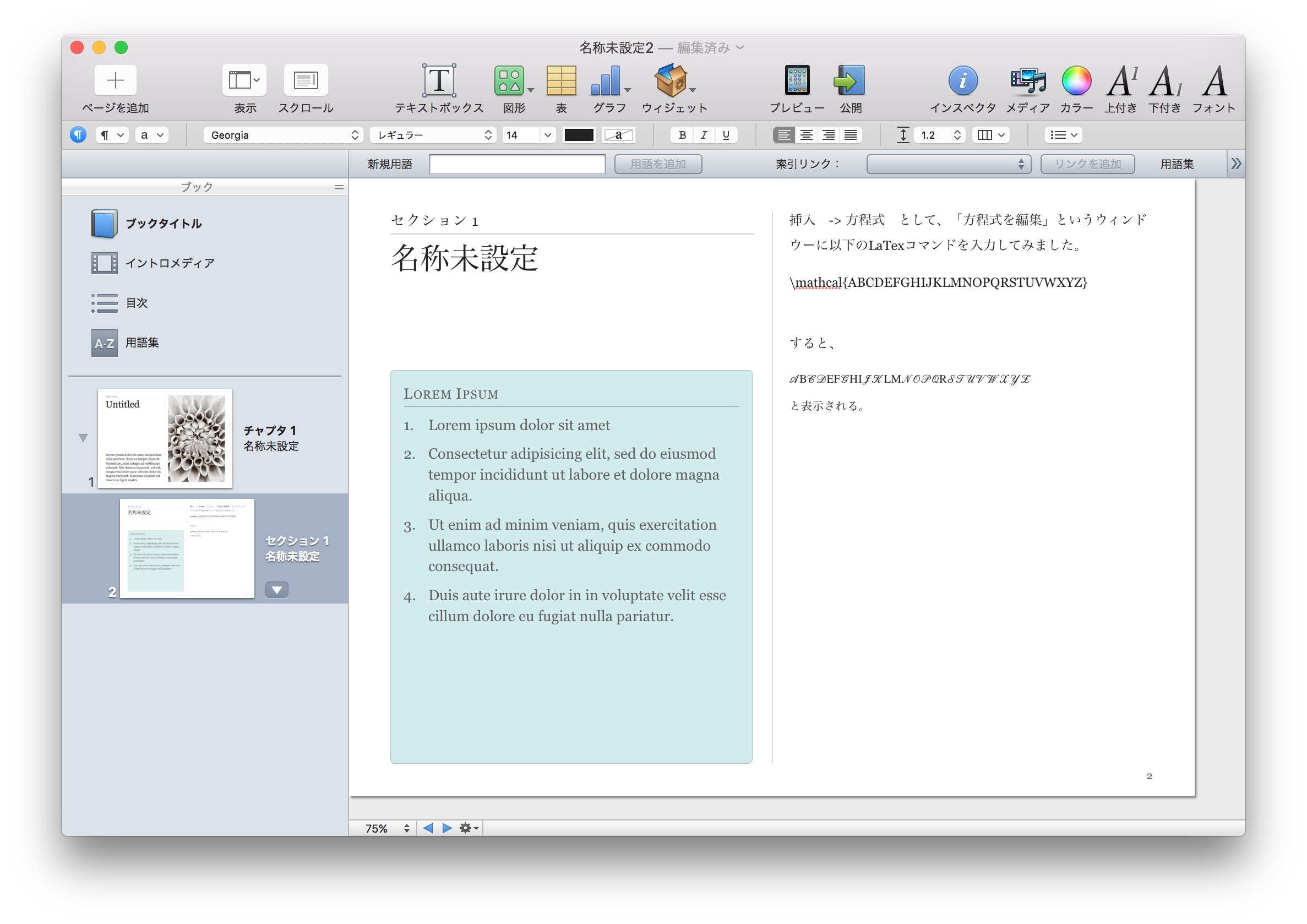Select center text alignment
This screenshot has width=1307, height=924.
coord(806,135)
